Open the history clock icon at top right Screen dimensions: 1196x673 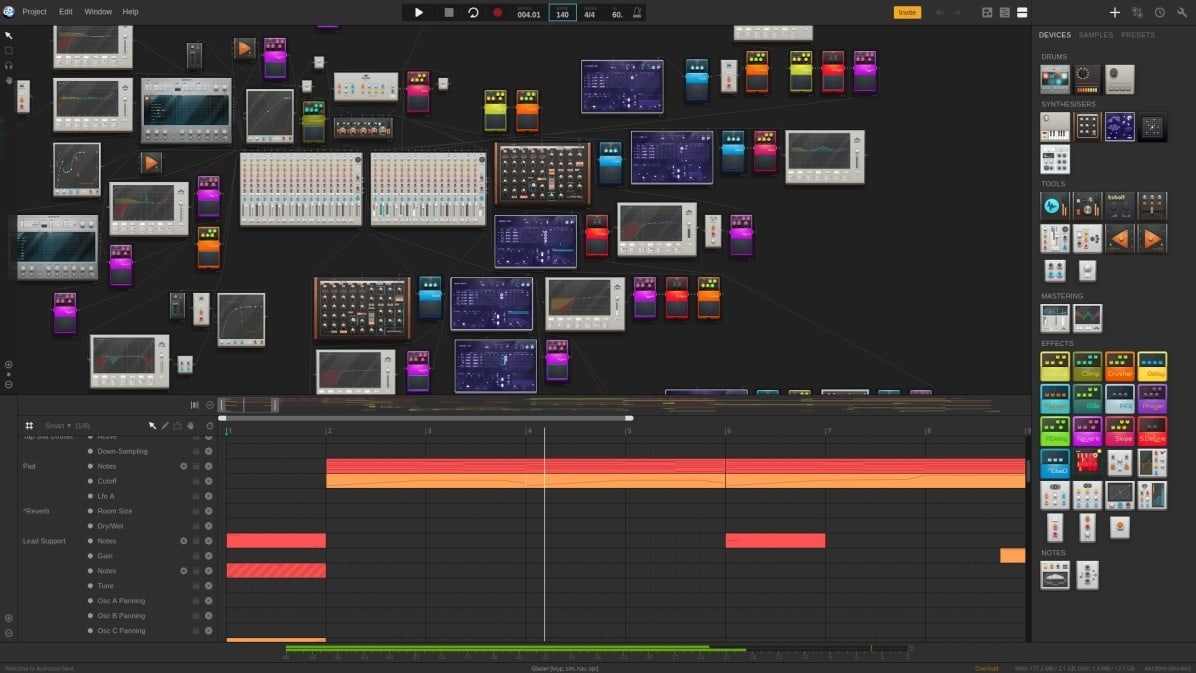1159,13
